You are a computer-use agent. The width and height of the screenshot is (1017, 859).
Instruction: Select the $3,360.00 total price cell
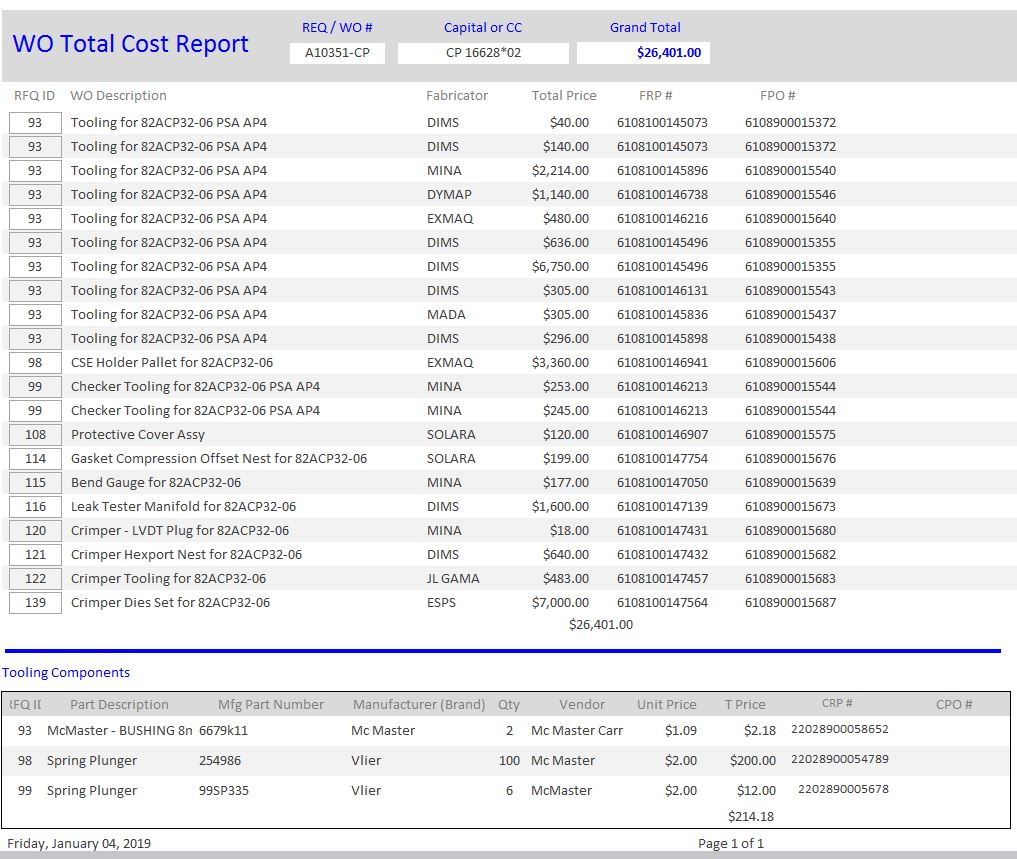[x=560, y=363]
